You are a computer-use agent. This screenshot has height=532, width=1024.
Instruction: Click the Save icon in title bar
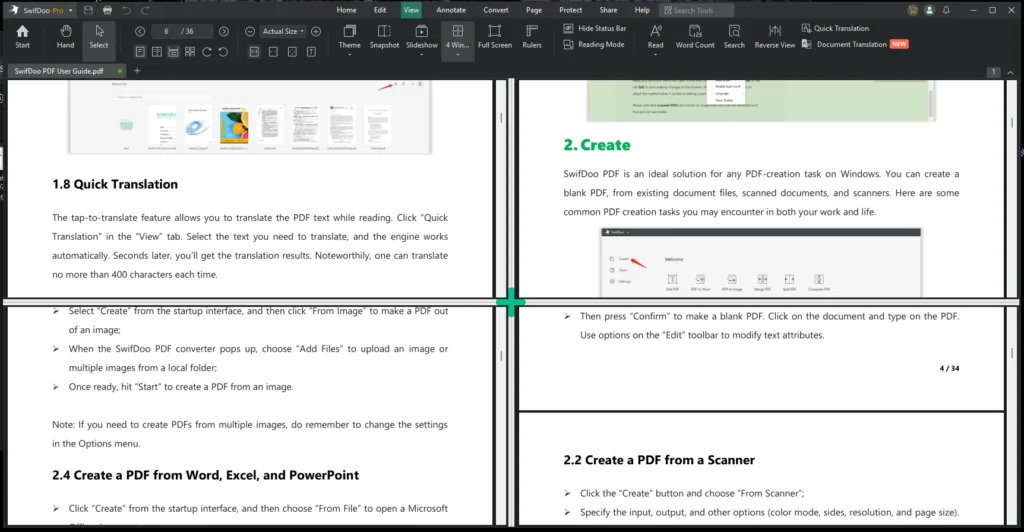pos(88,10)
